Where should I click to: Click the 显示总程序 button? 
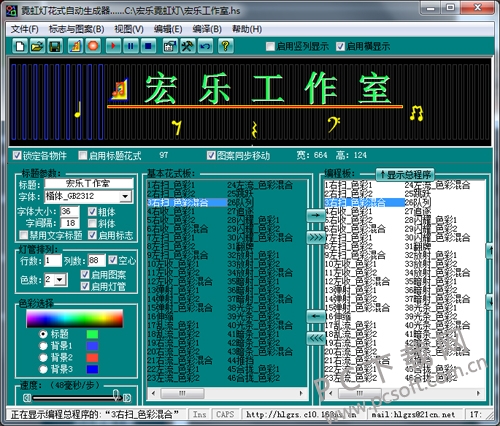pos(405,175)
